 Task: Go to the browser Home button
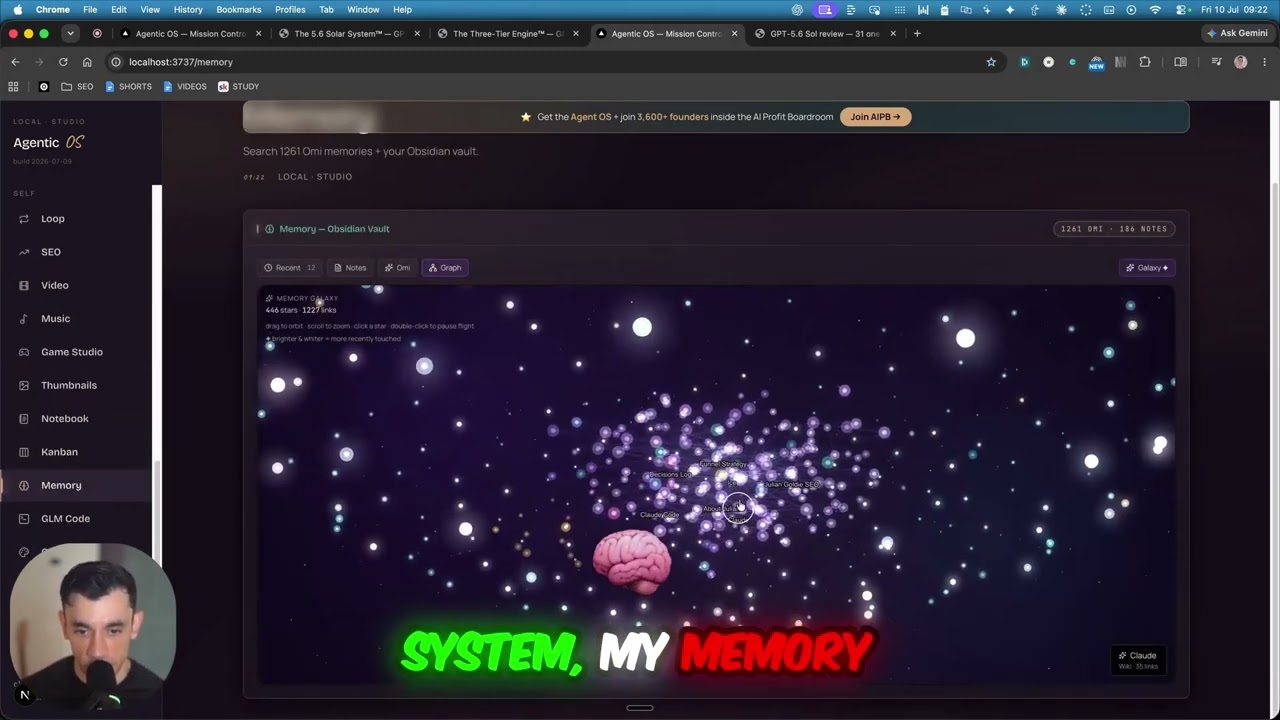[x=87, y=62]
